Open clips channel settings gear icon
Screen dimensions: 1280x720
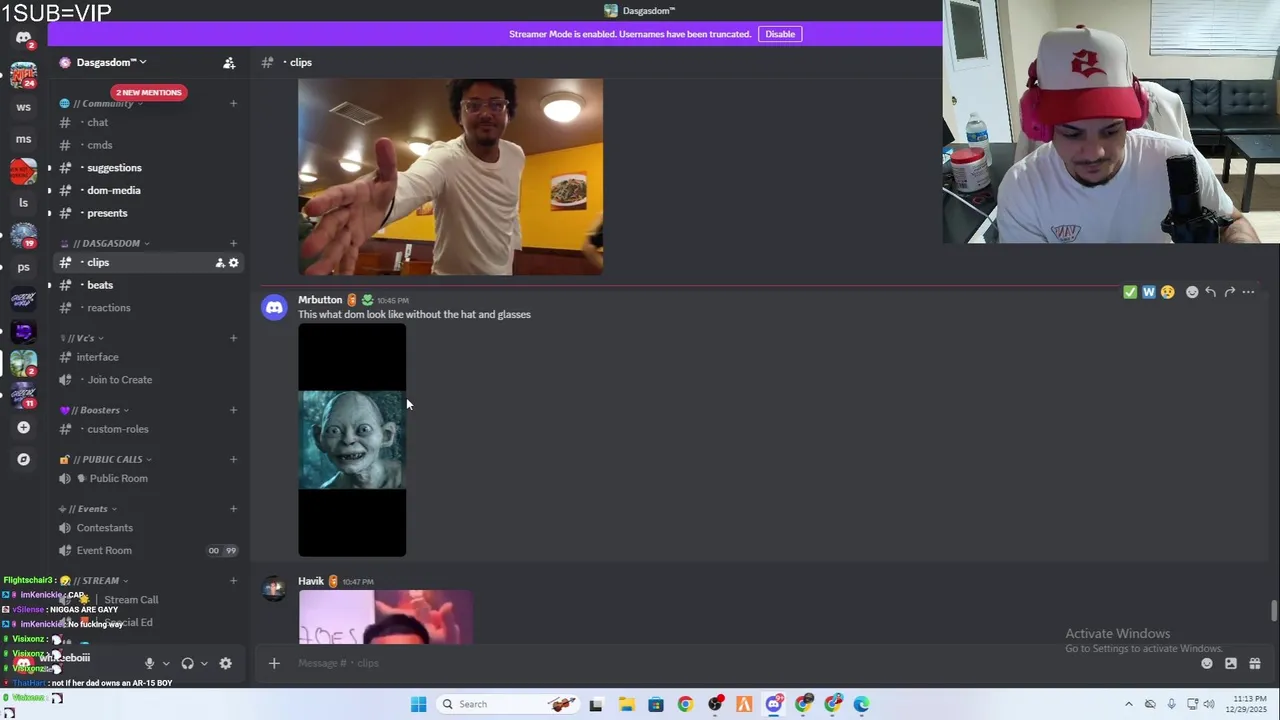pos(234,263)
